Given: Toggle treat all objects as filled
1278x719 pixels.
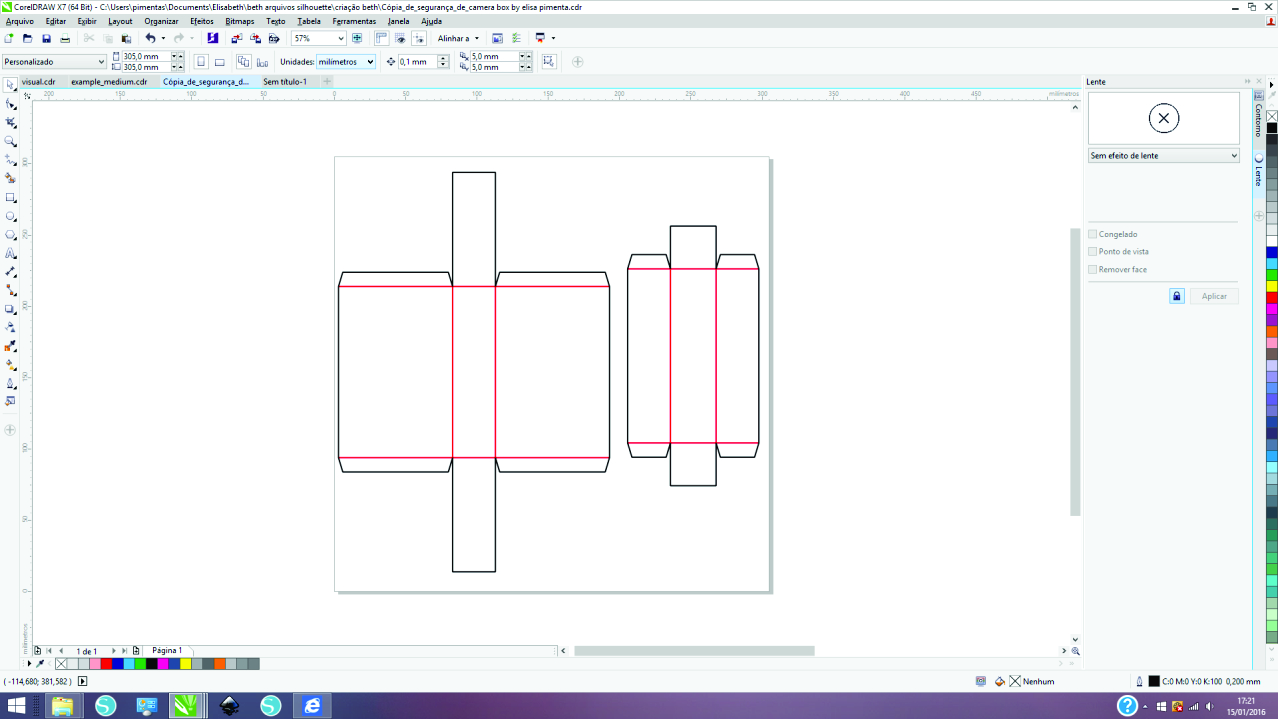Looking at the screenshot, I should (549, 62).
